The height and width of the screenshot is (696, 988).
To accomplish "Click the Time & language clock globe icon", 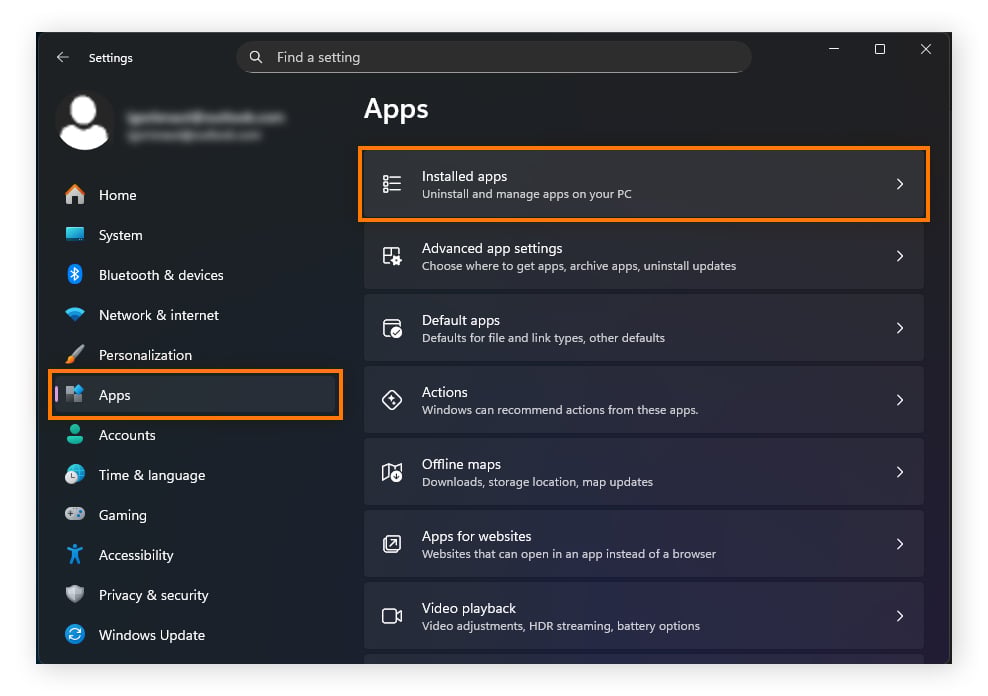I will click(x=75, y=474).
